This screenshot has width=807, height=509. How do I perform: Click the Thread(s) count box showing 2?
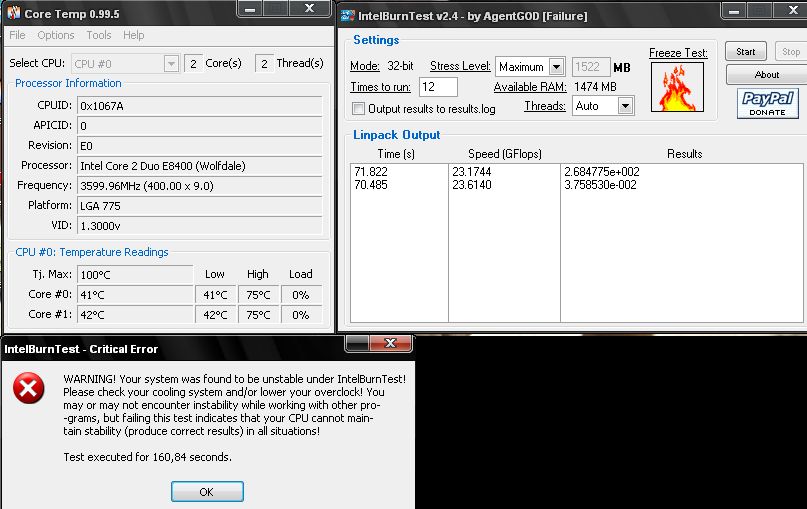(264, 63)
